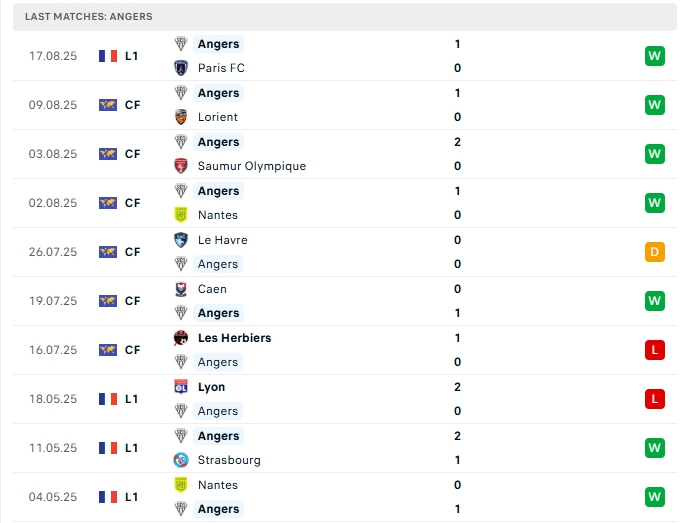
Task: Select the loss badge for Les Herbiers match
Action: click(x=655, y=350)
